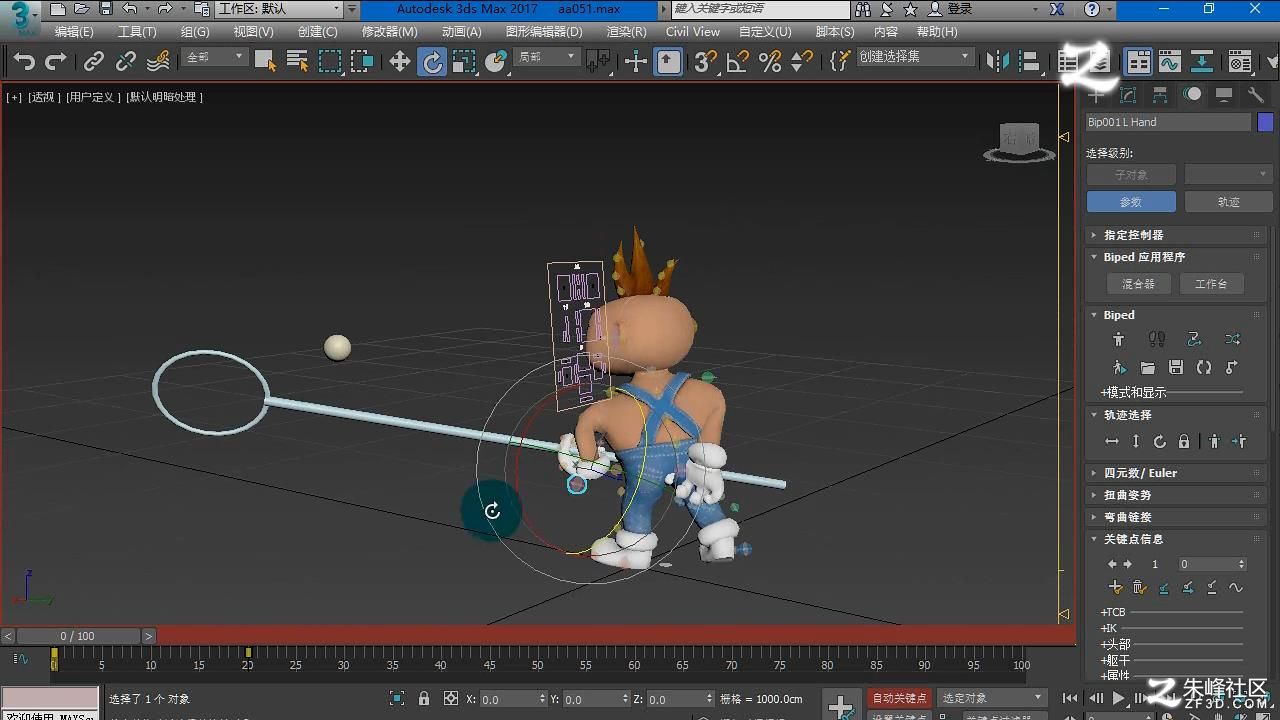This screenshot has width=1280, height=720.
Task: Open the 修改器(M) menu
Action: coord(390,32)
